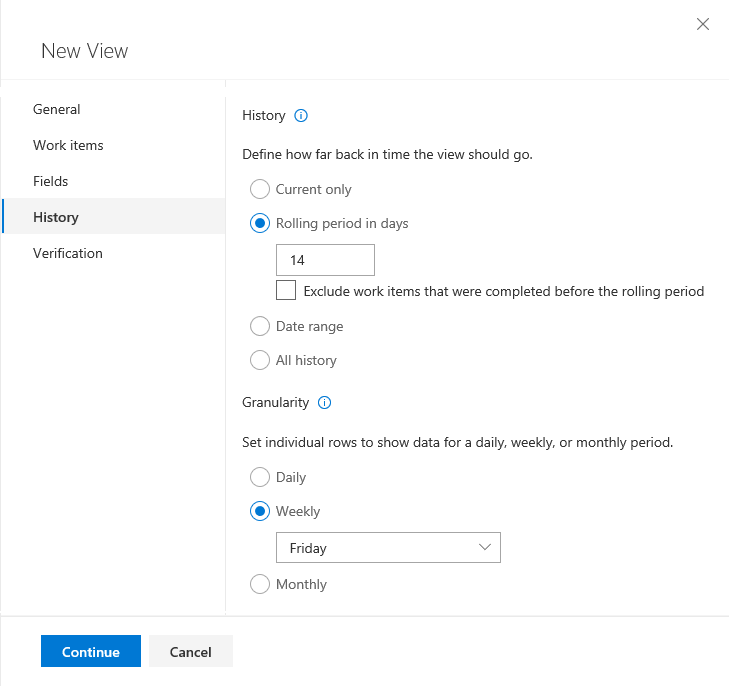The height and width of the screenshot is (686, 729).
Task: Click the rolling period days field
Action: 325,260
